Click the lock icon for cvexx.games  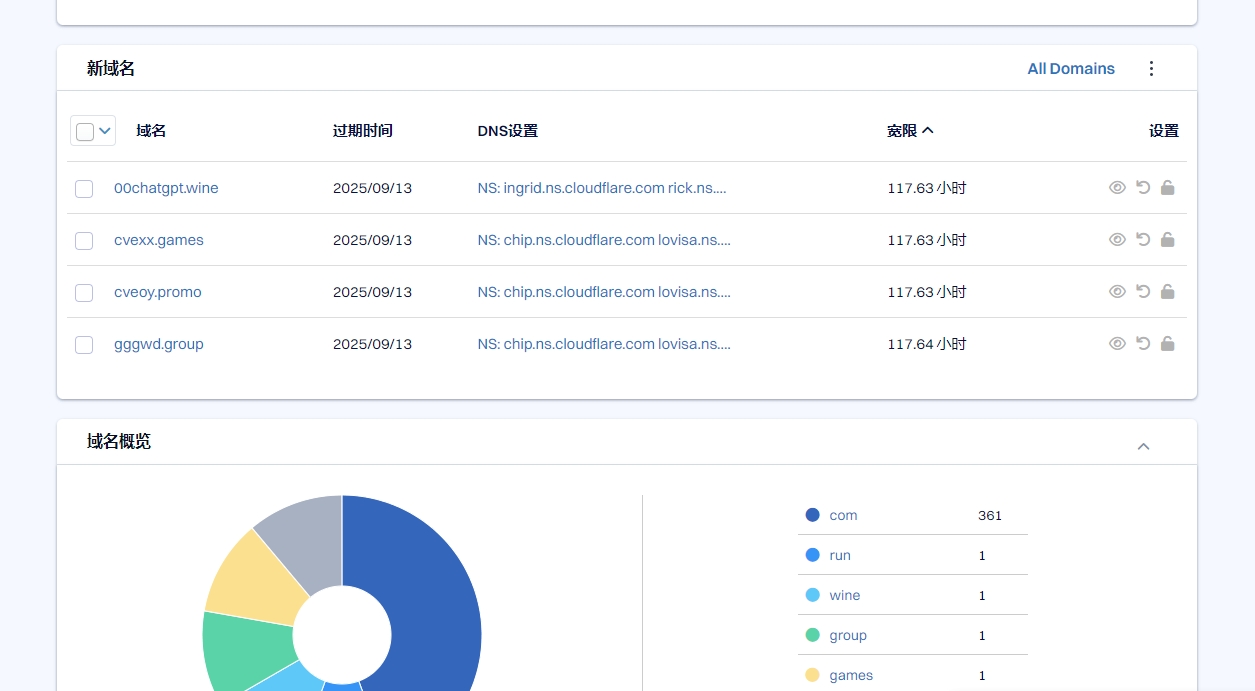pos(1167,239)
